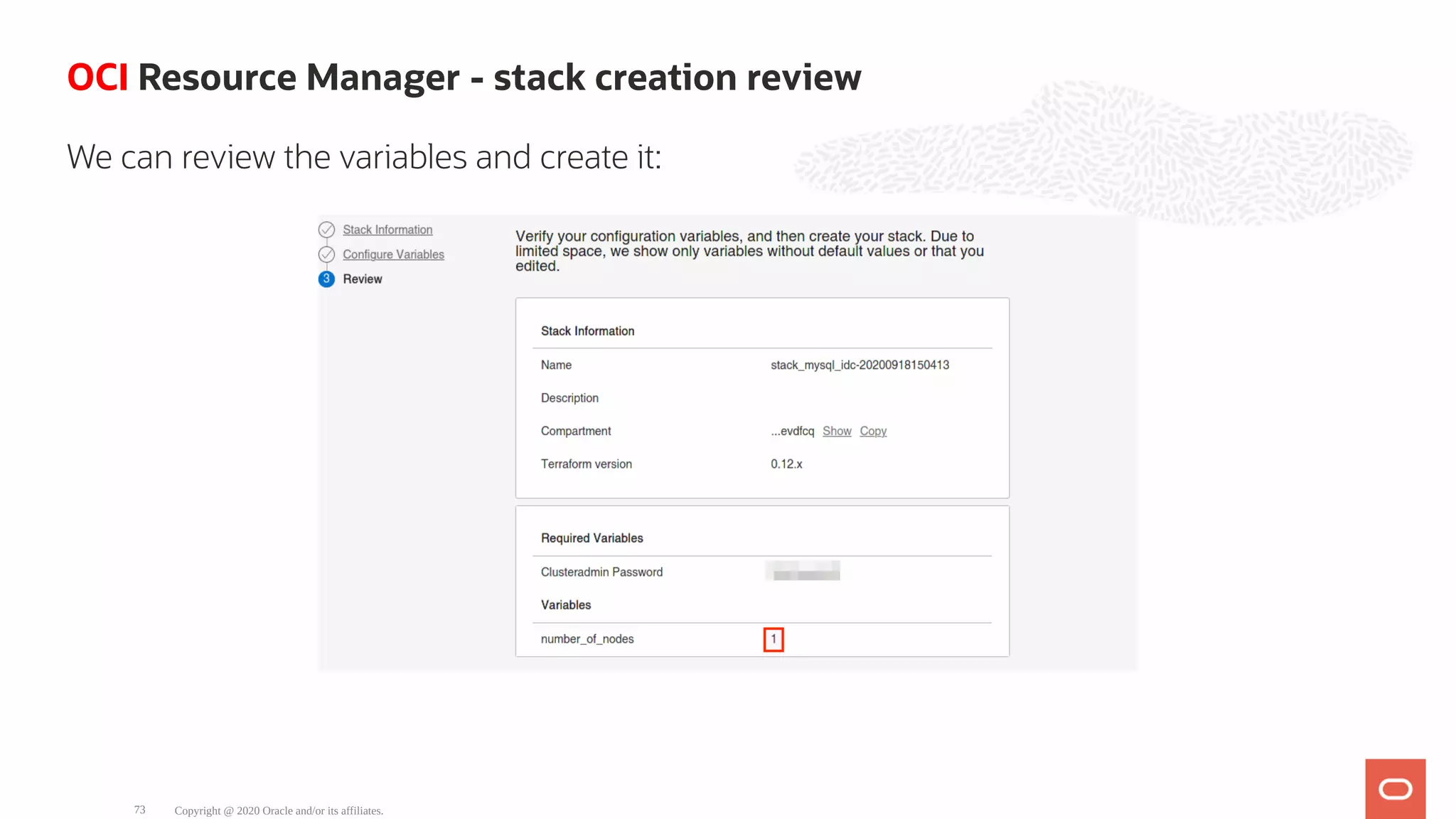Click the Stack Information section heading
This screenshot has width=1456, height=819.
(587, 331)
